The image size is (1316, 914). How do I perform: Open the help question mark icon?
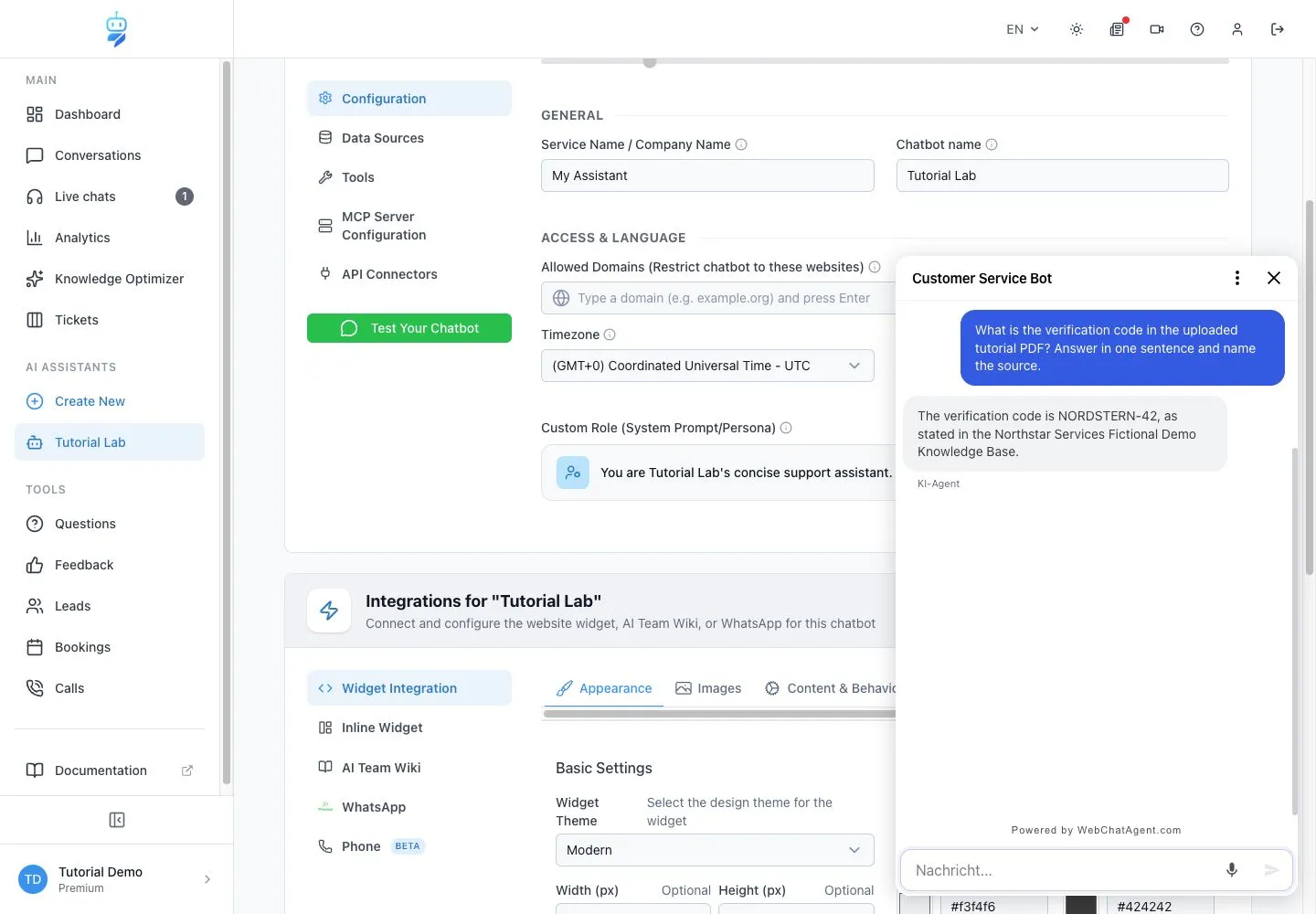(x=1197, y=29)
